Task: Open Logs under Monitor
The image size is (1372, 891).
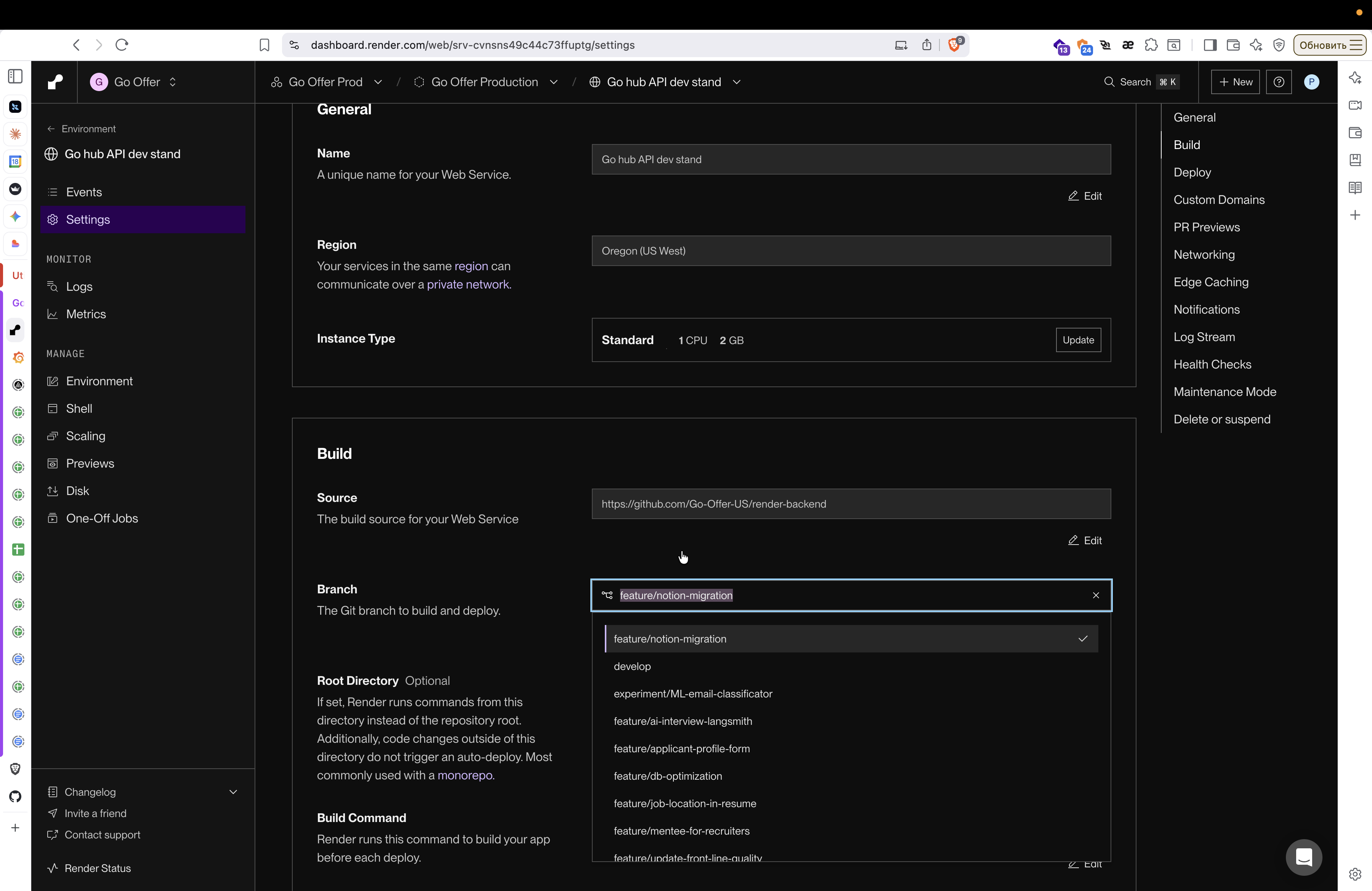Action: tap(143, 287)
